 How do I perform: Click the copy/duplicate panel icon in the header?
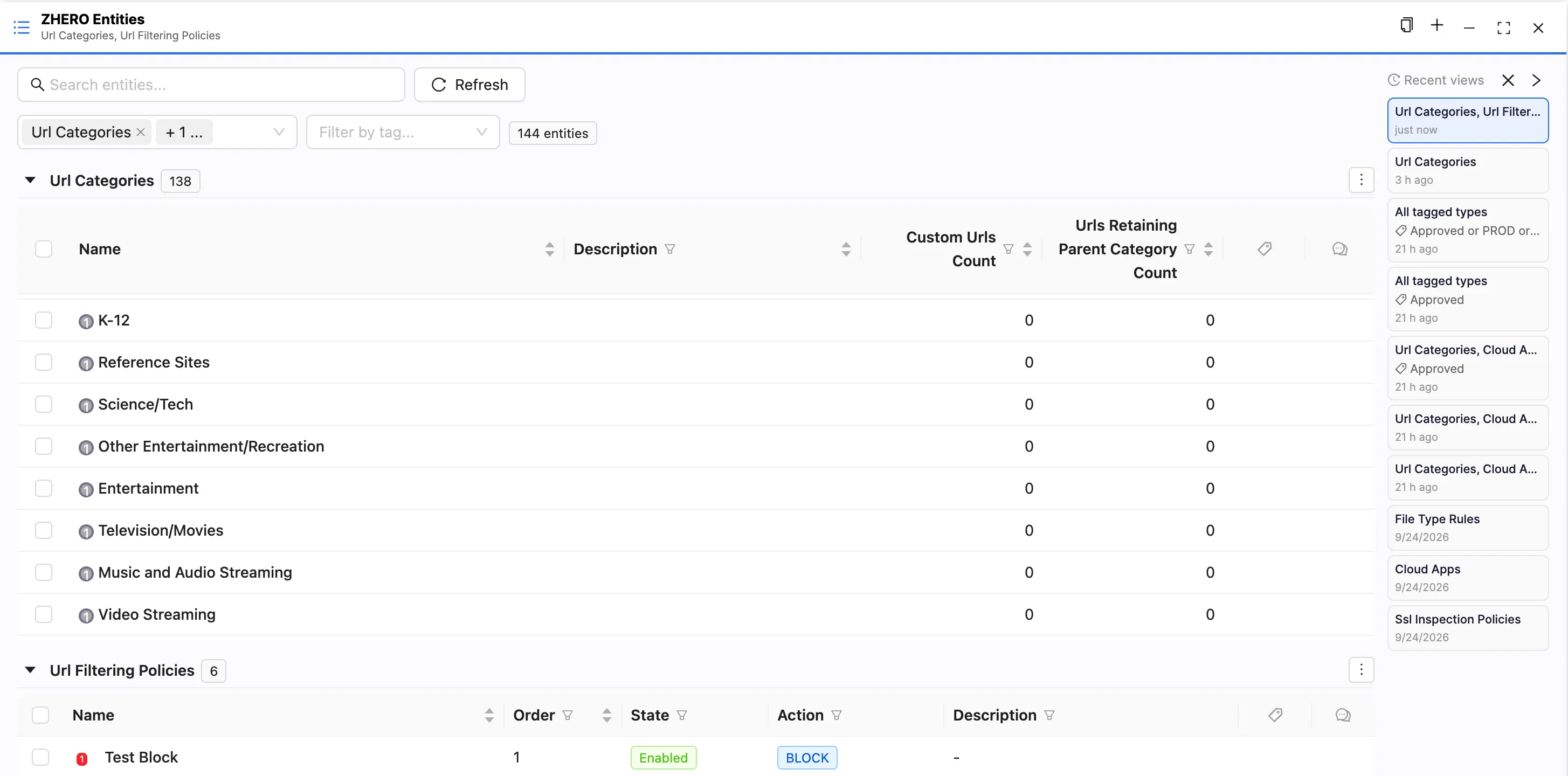tap(1406, 25)
